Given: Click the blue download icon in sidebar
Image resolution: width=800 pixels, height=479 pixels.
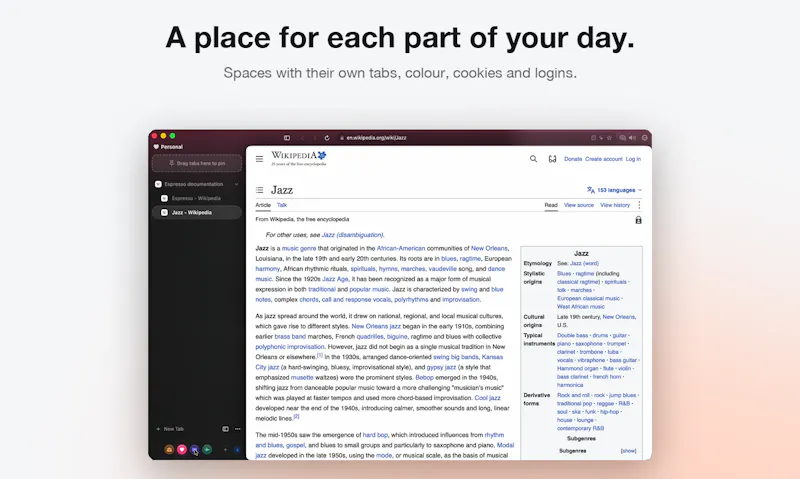Looking at the screenshot, I should pyautogui.click(x=237, y=449).
